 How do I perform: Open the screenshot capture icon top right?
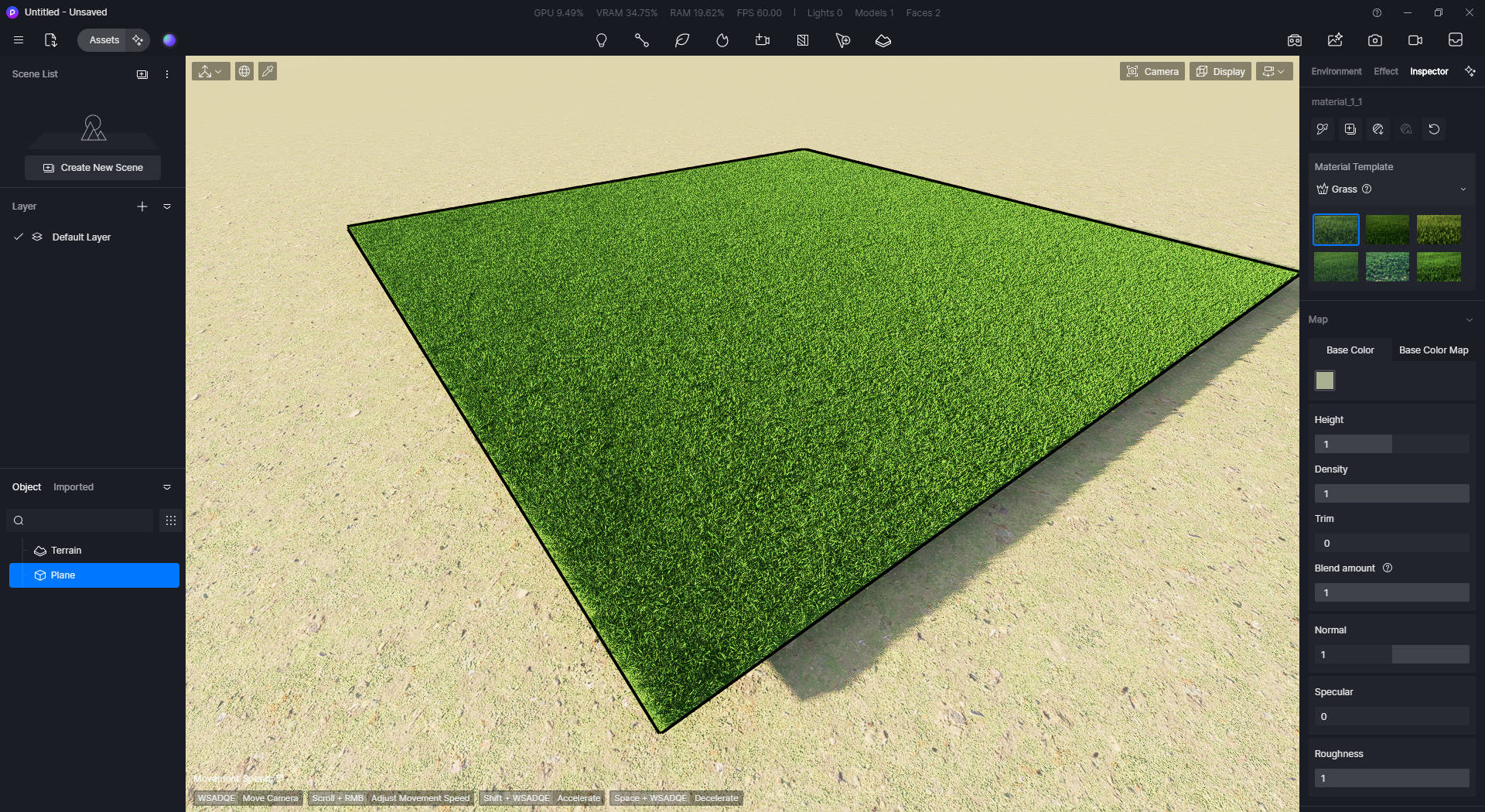(1376, 40)
